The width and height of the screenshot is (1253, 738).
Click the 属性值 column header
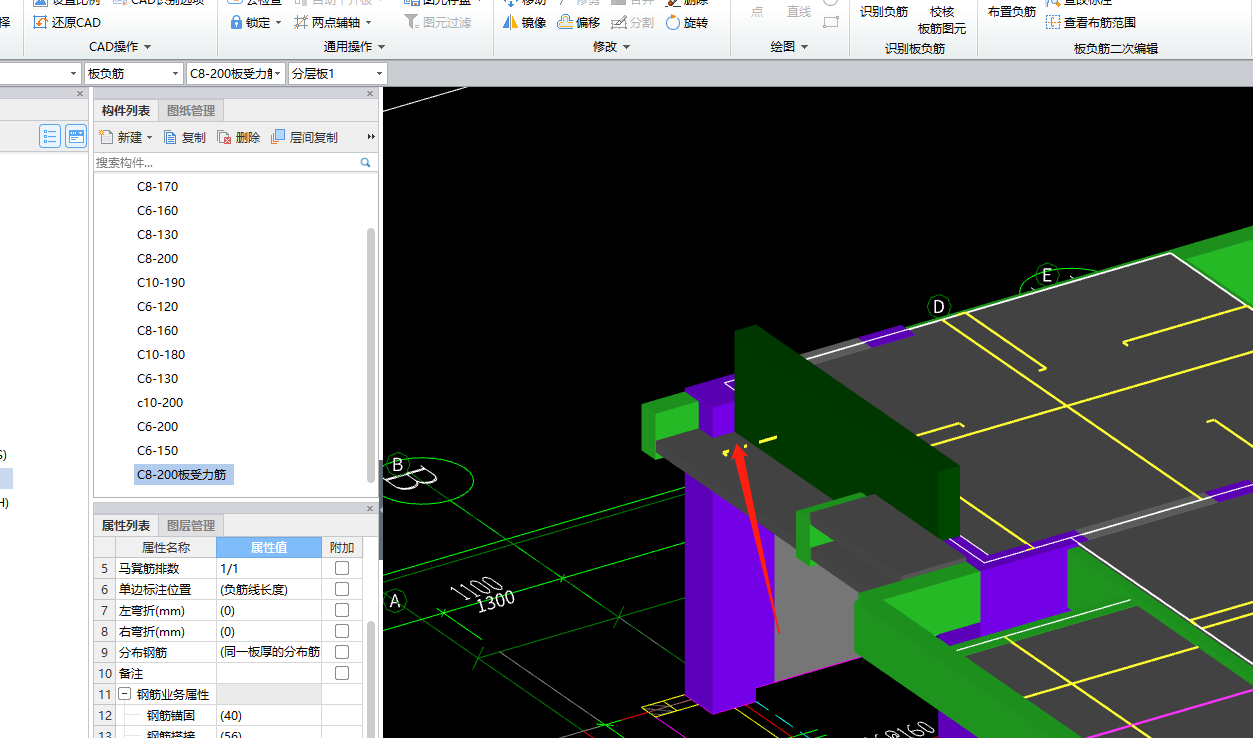coord(269,547)
